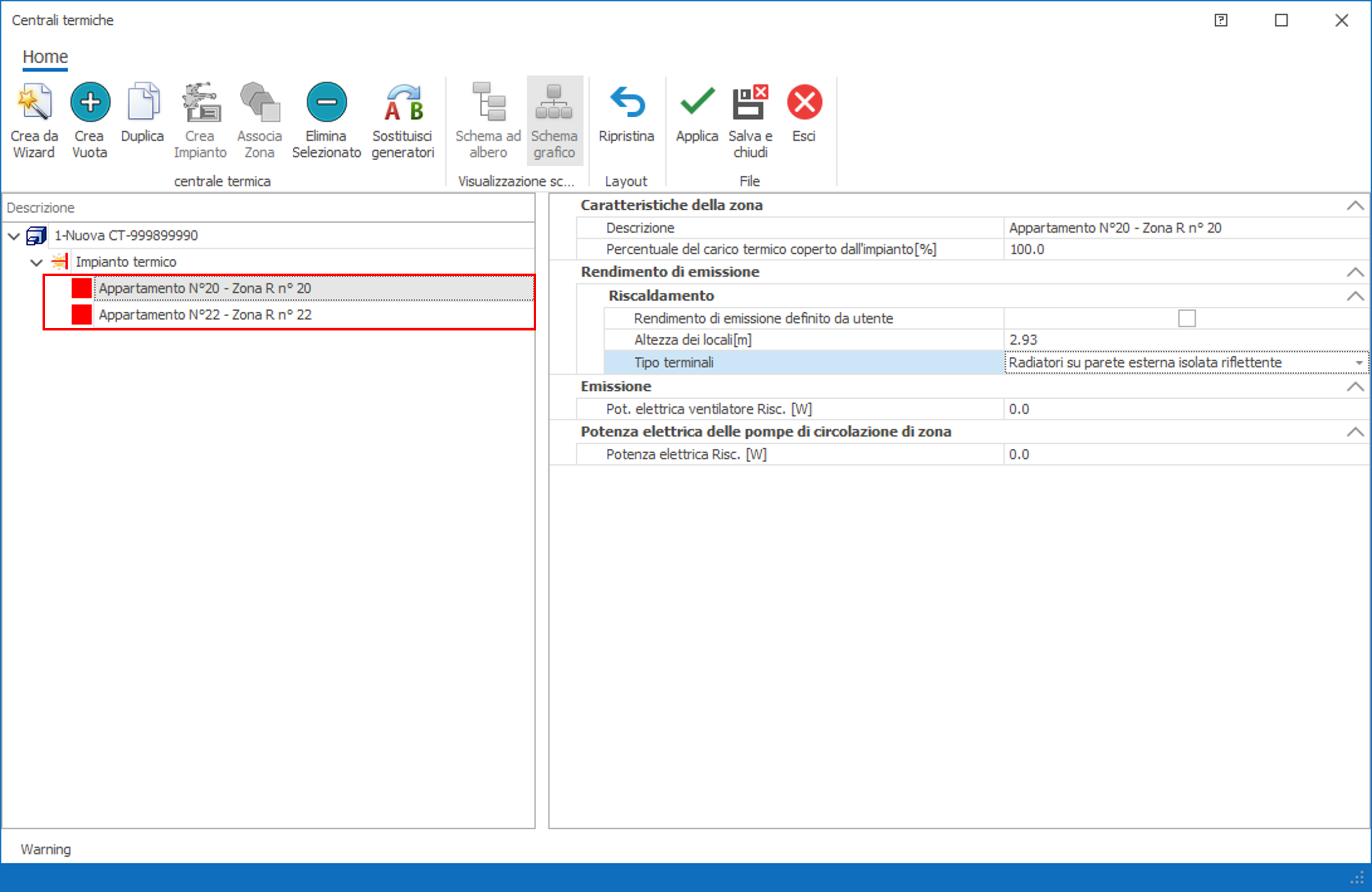The height and width of the screenshot is (892, 1372).
Task: Open the Tipo terminali dropdown arrow
Action: (1359, 363)
